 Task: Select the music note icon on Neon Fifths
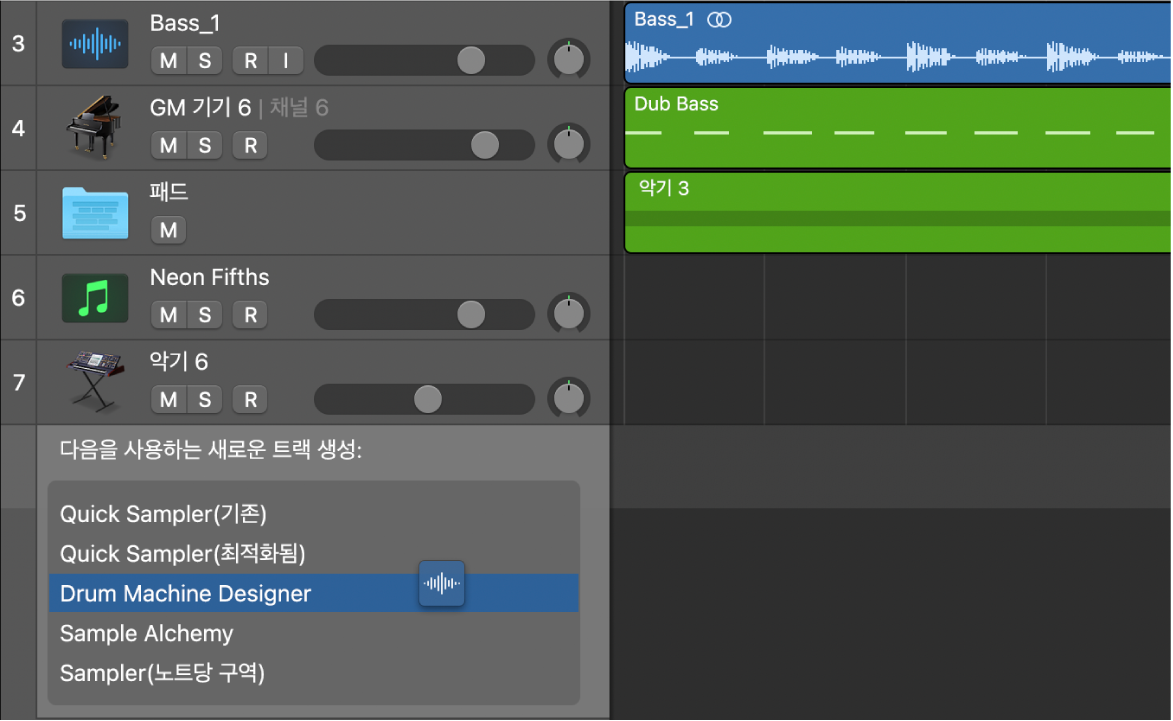[95, 297]
